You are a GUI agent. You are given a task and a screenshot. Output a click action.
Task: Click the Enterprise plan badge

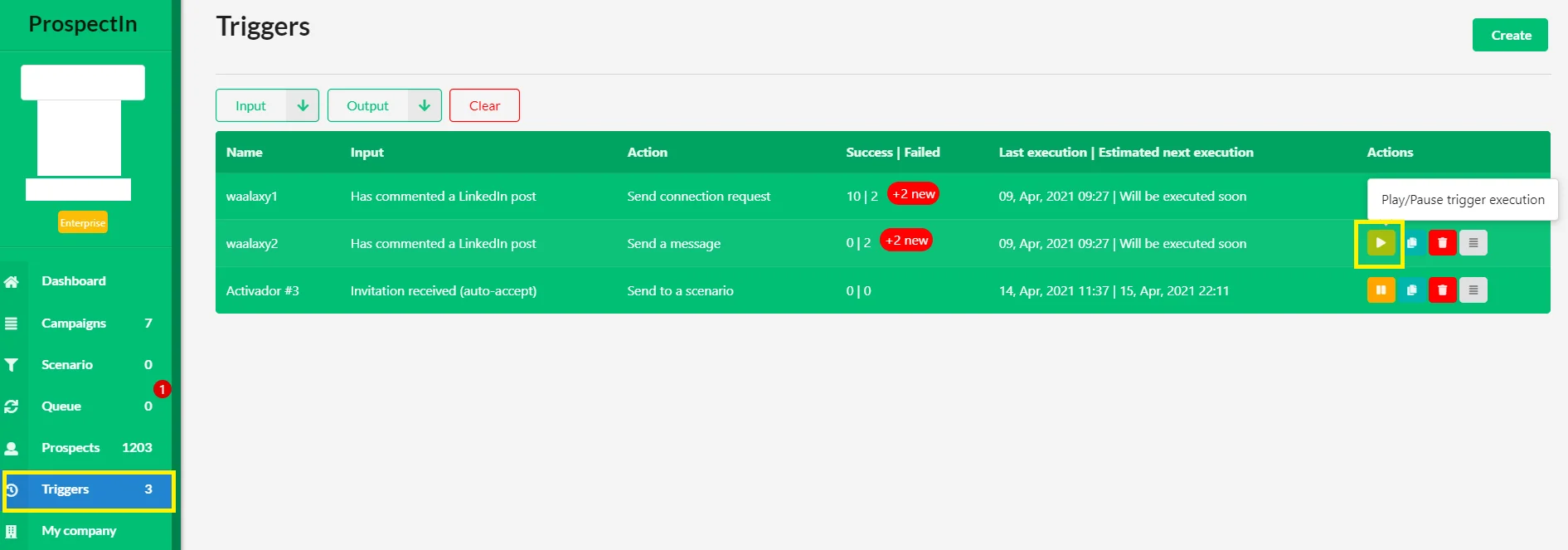(83, 222)
